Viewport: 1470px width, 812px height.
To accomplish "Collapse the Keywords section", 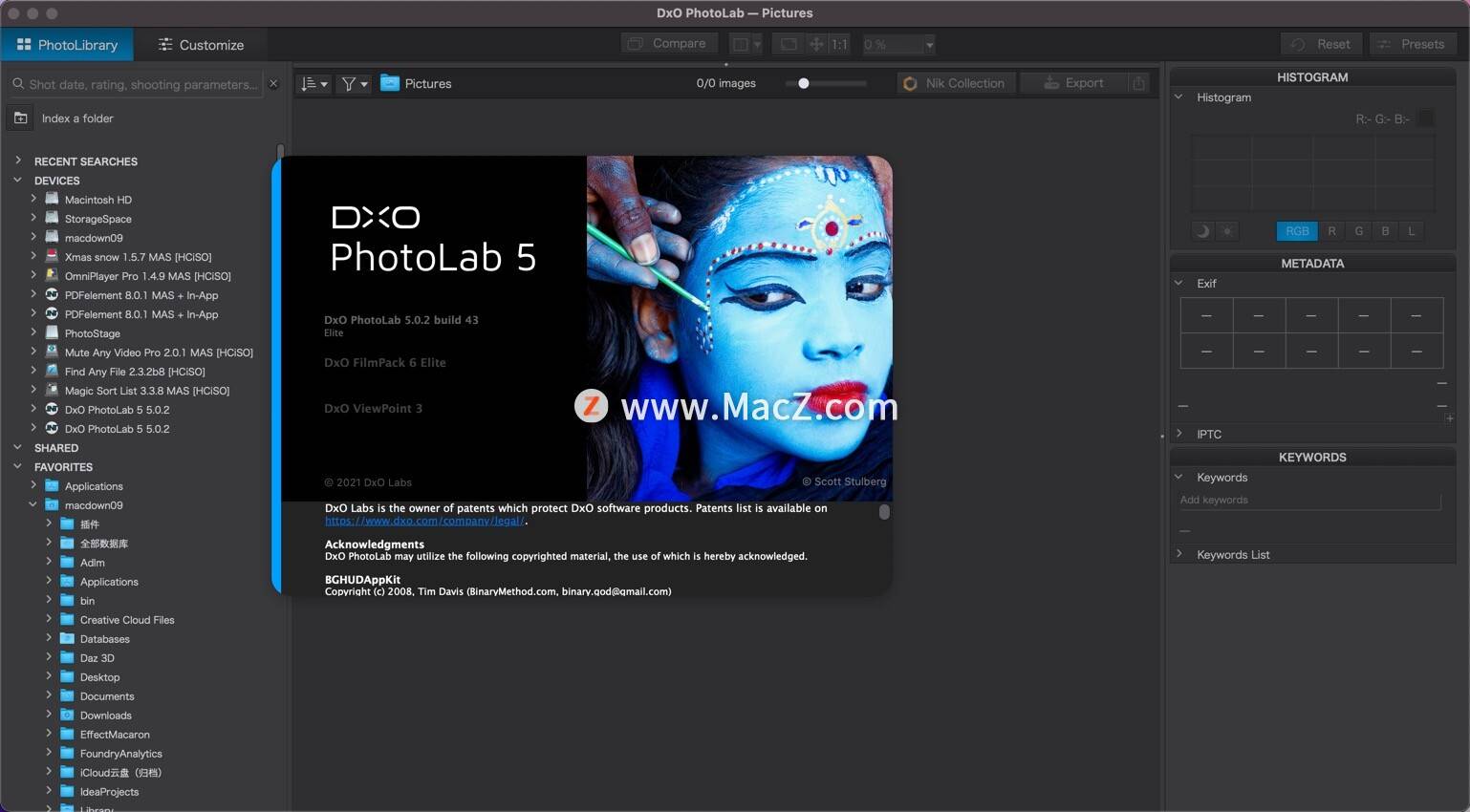I will pyautogui.click(x=1178, y=477).
